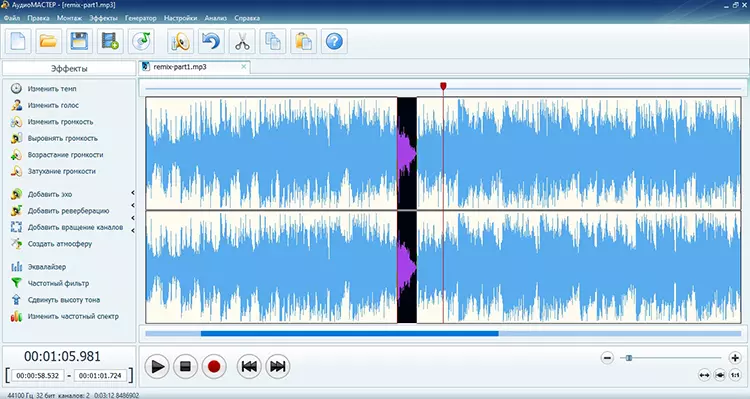Zoom to selection with the middle zoom button
The image size is (750, 399).
click(719, 375)
